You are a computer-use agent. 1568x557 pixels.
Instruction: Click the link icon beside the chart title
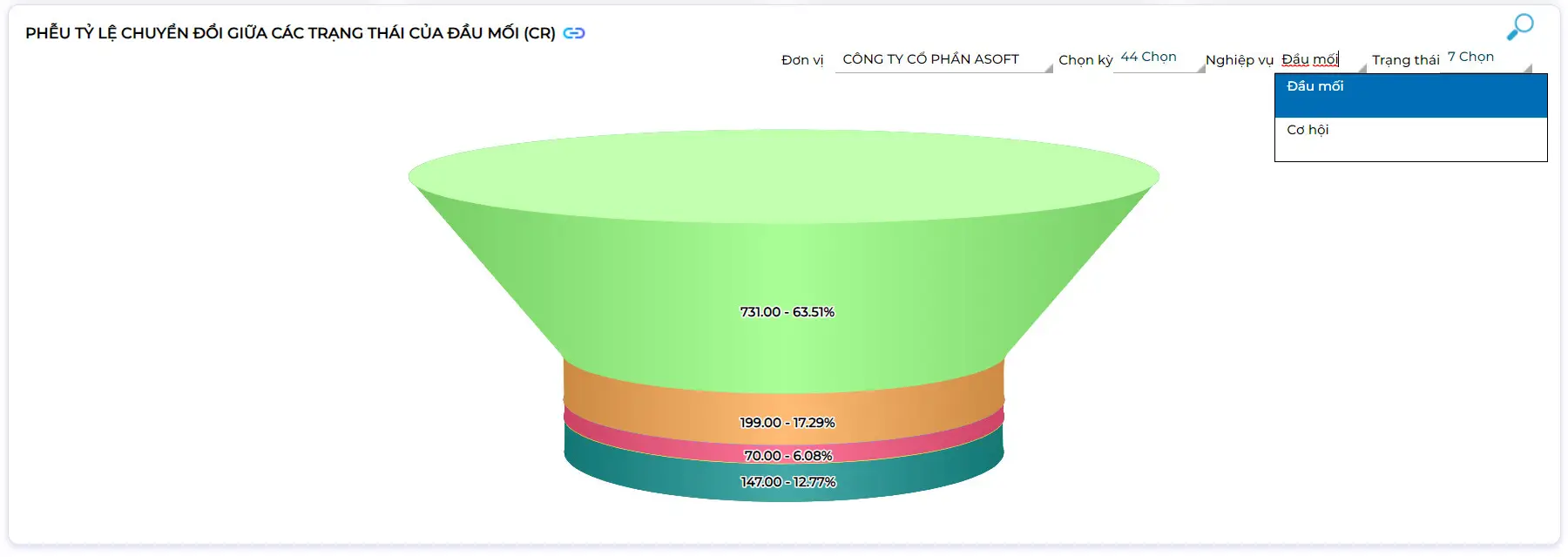click(574, 33)
